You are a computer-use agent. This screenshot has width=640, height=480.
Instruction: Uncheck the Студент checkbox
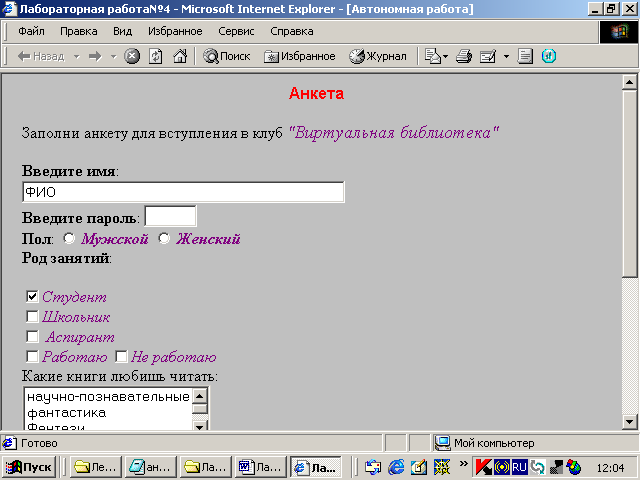pyautogui.click(x=32, y=296)
